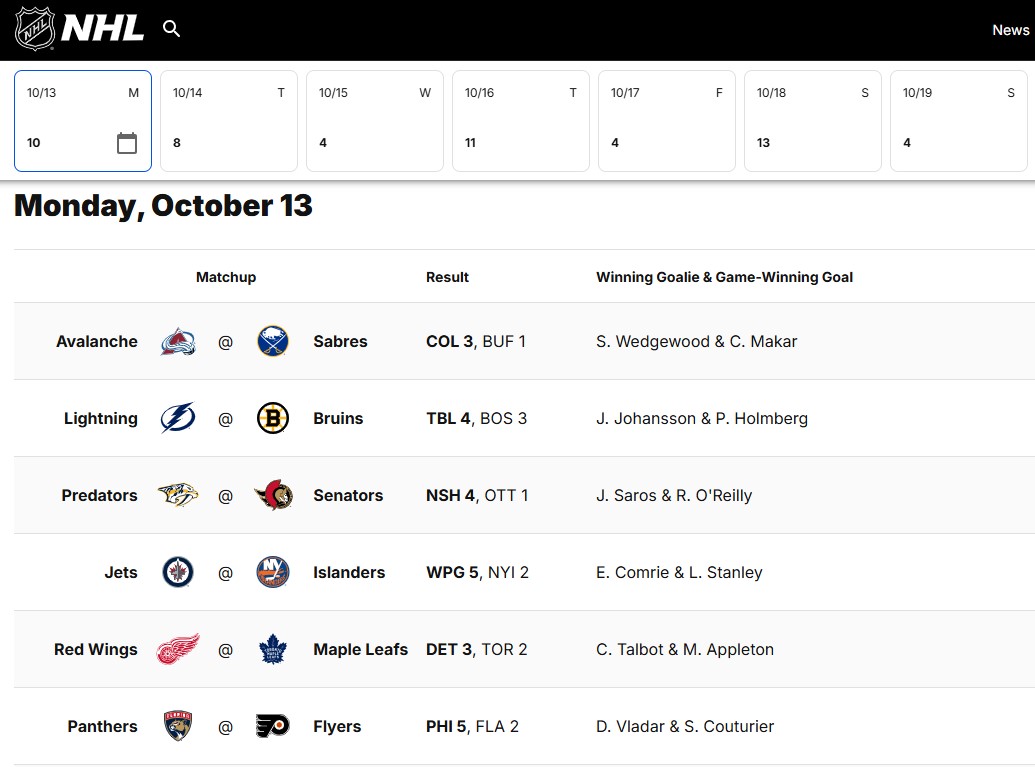The width and height of the screenshot is (1035, 767).
Task: Open the Sabres team page link
Action: tap(340, 340)
